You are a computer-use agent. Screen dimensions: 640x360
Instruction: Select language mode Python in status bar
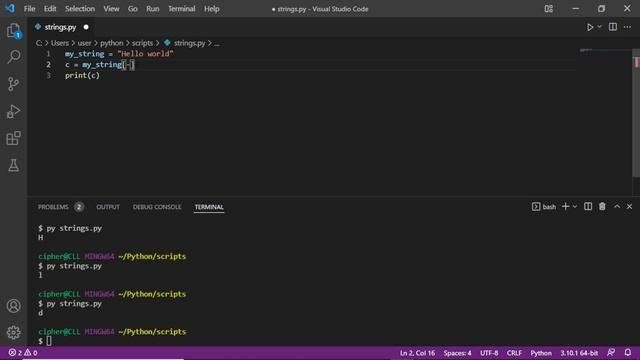click(x=541, y=353)
